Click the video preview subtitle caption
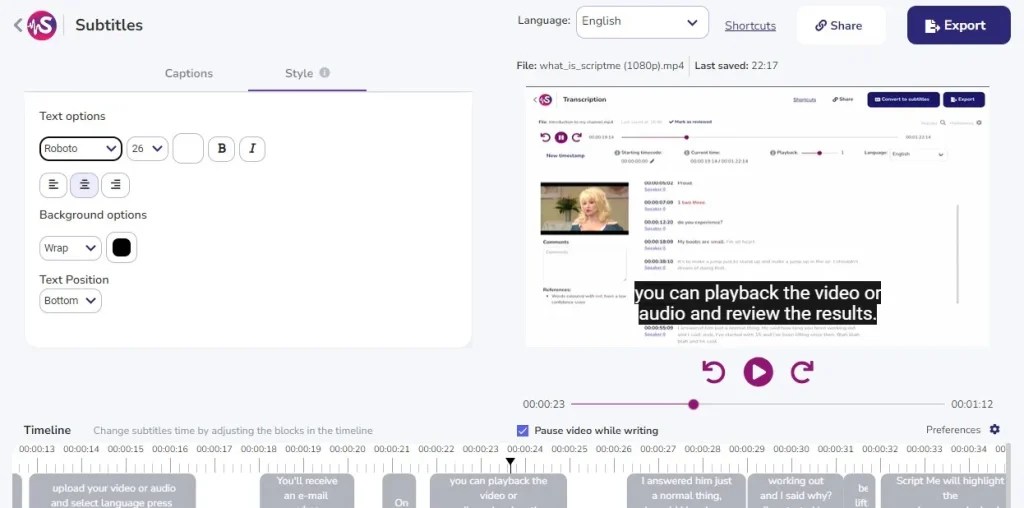This screenshot has width=1024, height=508. (x=758, y=303)
